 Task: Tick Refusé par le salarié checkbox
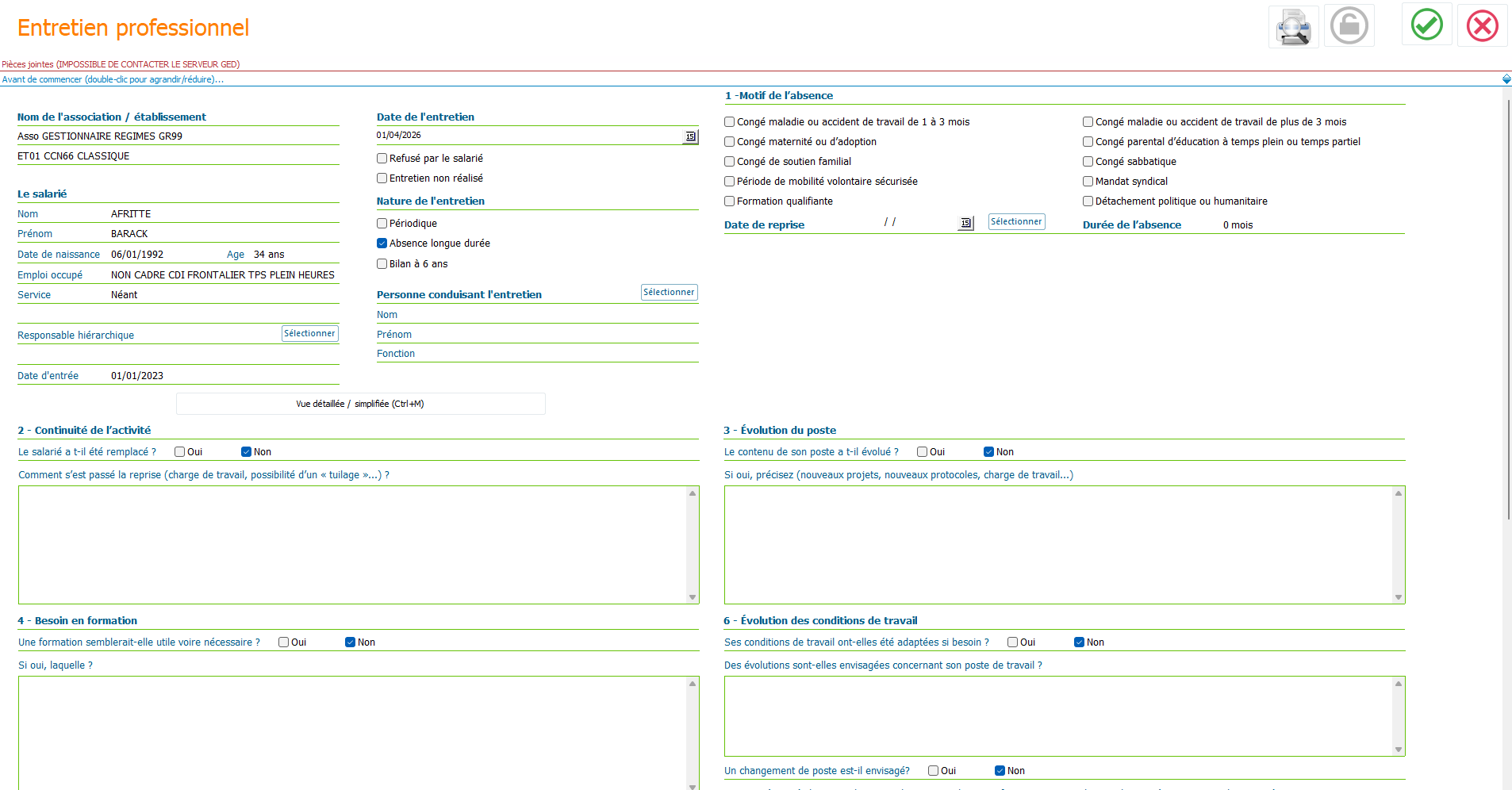[382, 159]
